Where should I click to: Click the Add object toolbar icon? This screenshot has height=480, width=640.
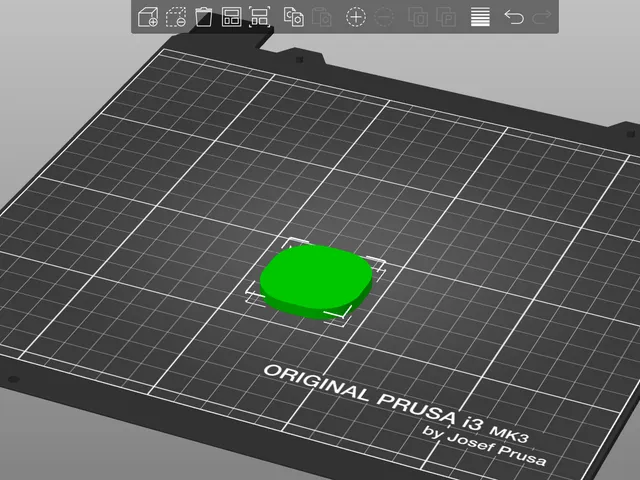[148, 17]
